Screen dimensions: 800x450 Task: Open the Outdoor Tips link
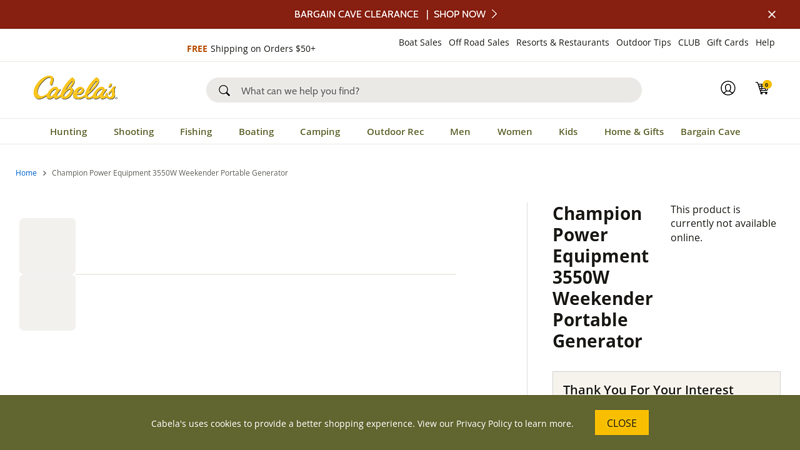643,42
